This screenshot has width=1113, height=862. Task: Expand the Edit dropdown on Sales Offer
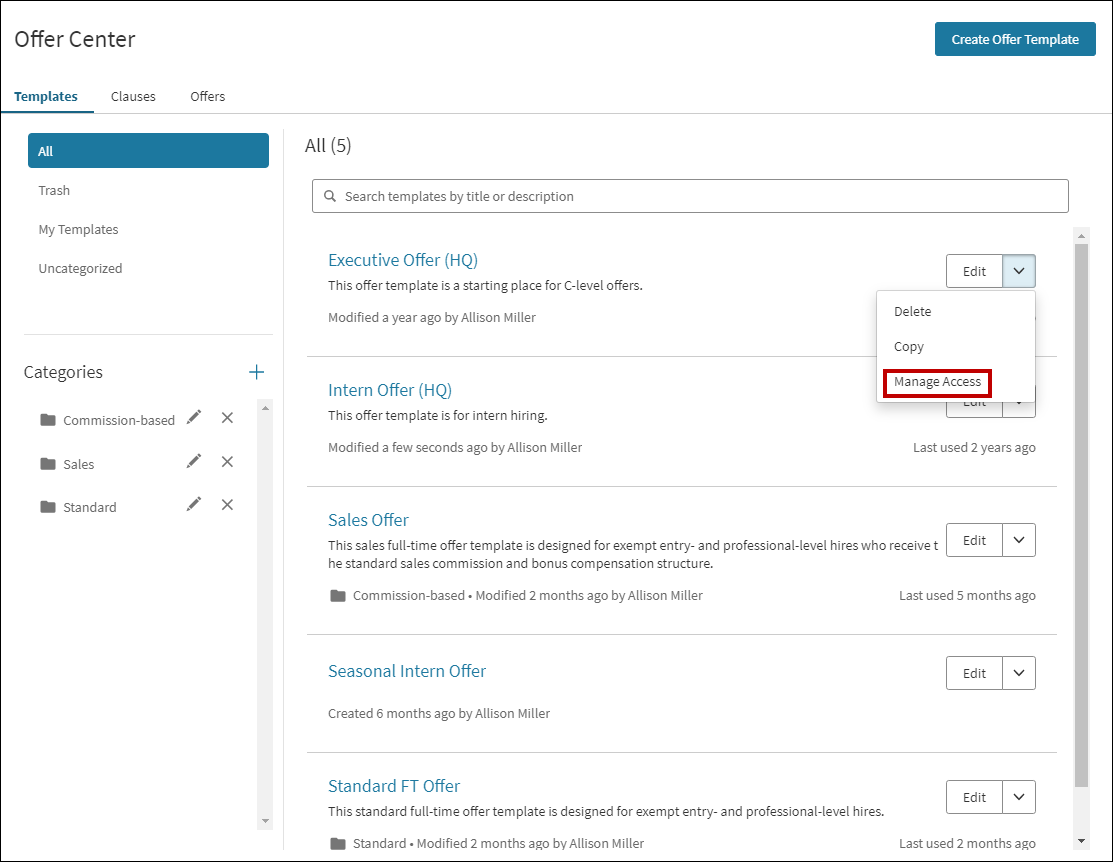click(1018, 539)
